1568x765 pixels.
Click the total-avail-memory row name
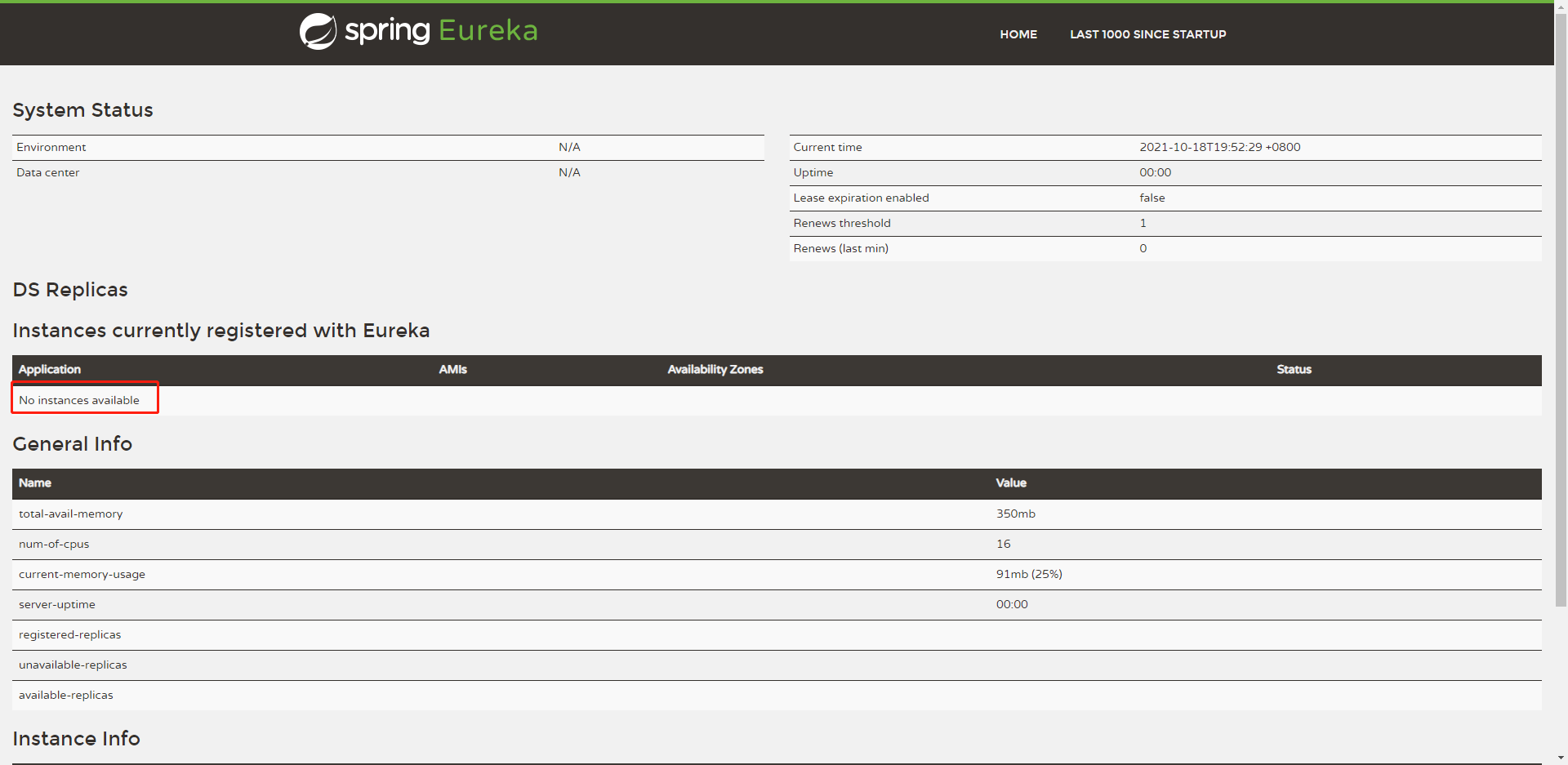(x=71, y=514)
